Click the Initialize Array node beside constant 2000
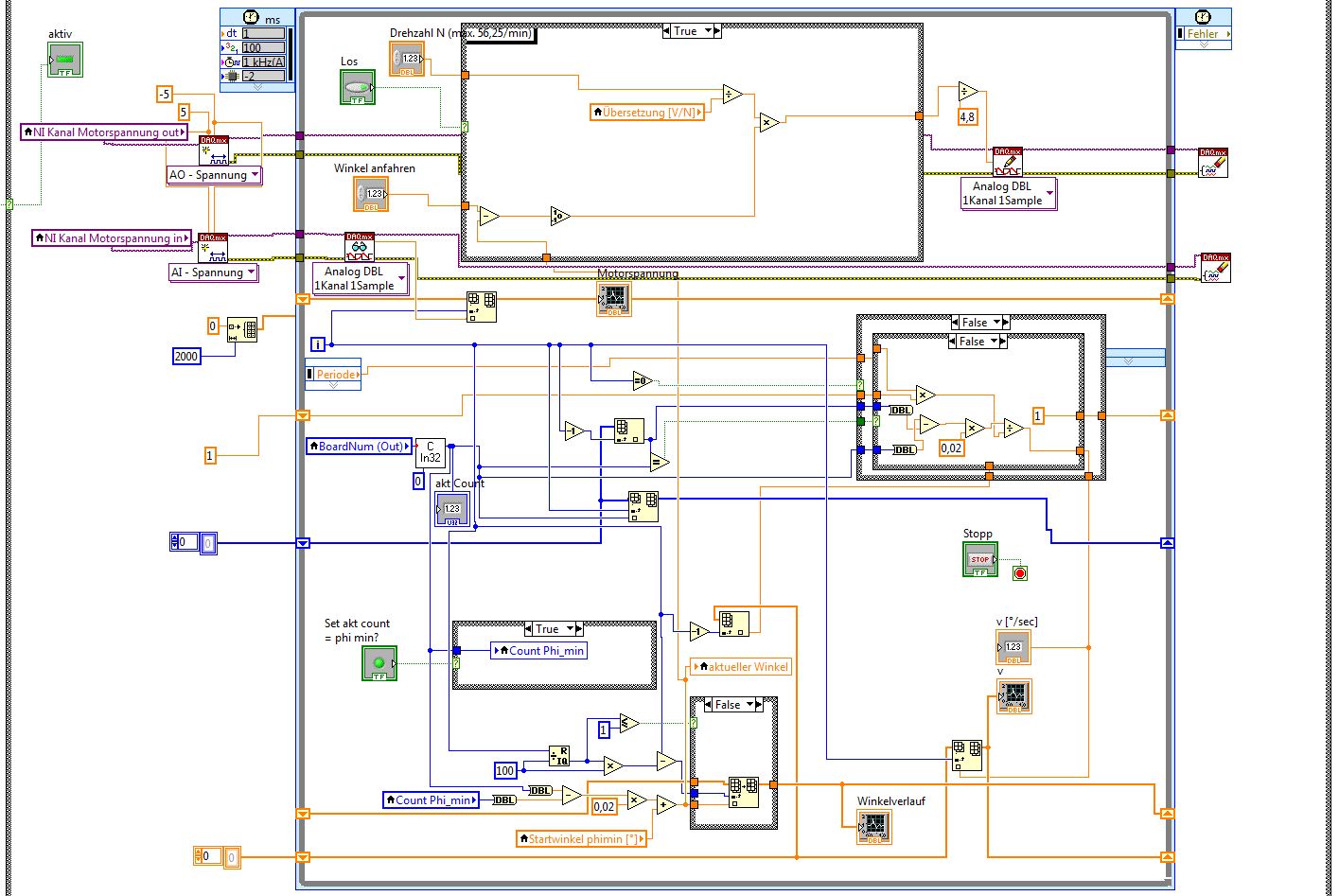This screenshot has height=896, width=1339. 241,329
